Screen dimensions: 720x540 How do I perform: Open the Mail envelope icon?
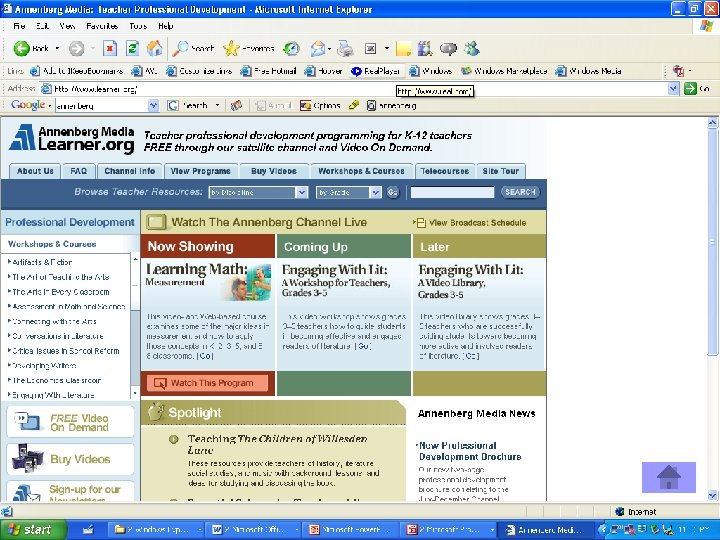point(317,48)
